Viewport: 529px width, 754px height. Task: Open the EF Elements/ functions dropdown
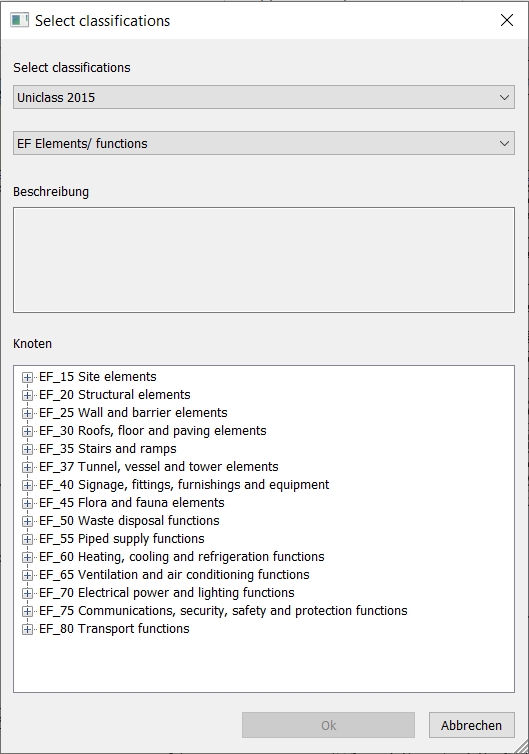[x=264, y=143]
